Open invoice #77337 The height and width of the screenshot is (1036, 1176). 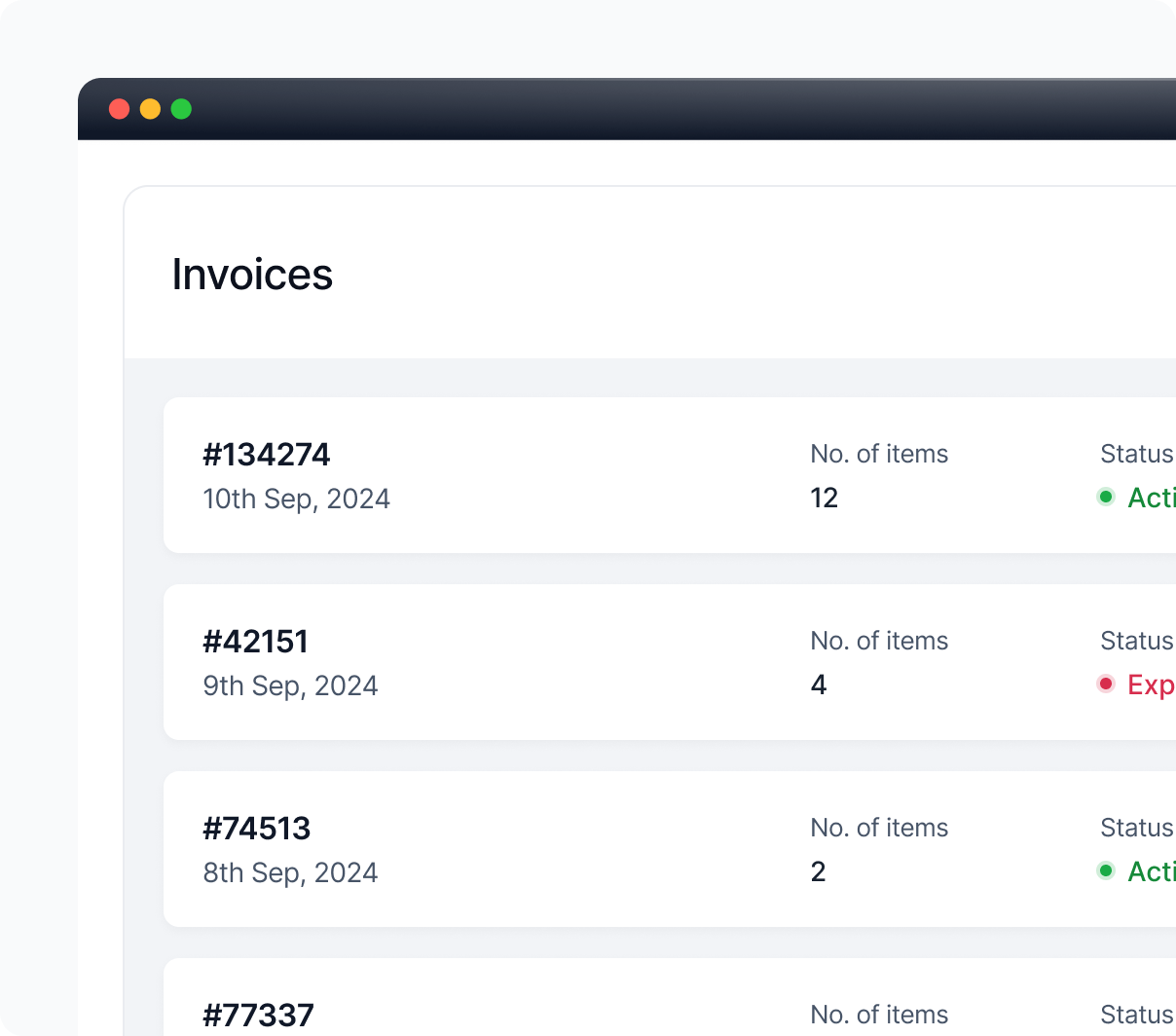(259, 1016)
